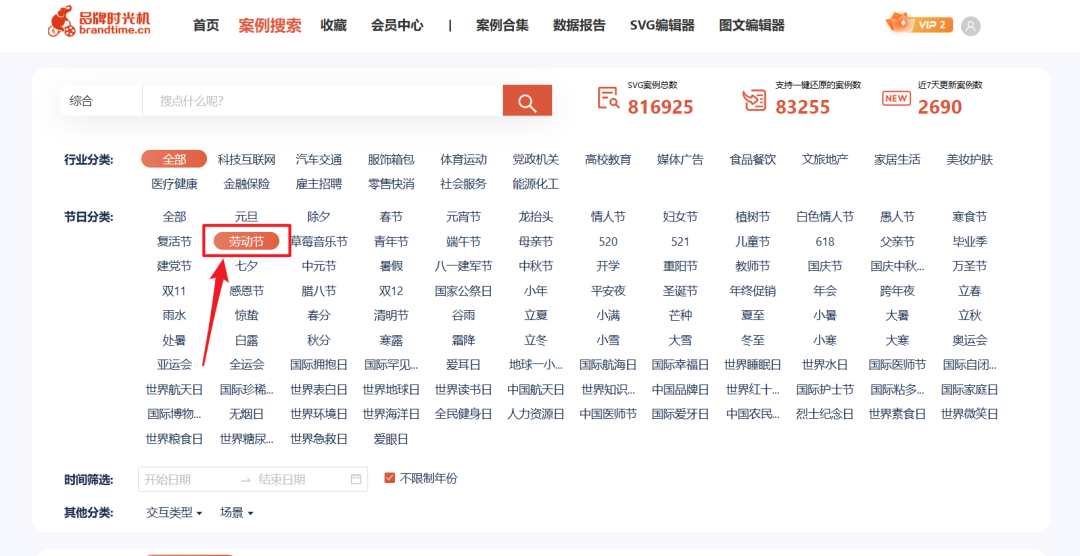Click the 开始日期 start date field
This screenshot has width=1080, height=556.
tap(167, 479)
